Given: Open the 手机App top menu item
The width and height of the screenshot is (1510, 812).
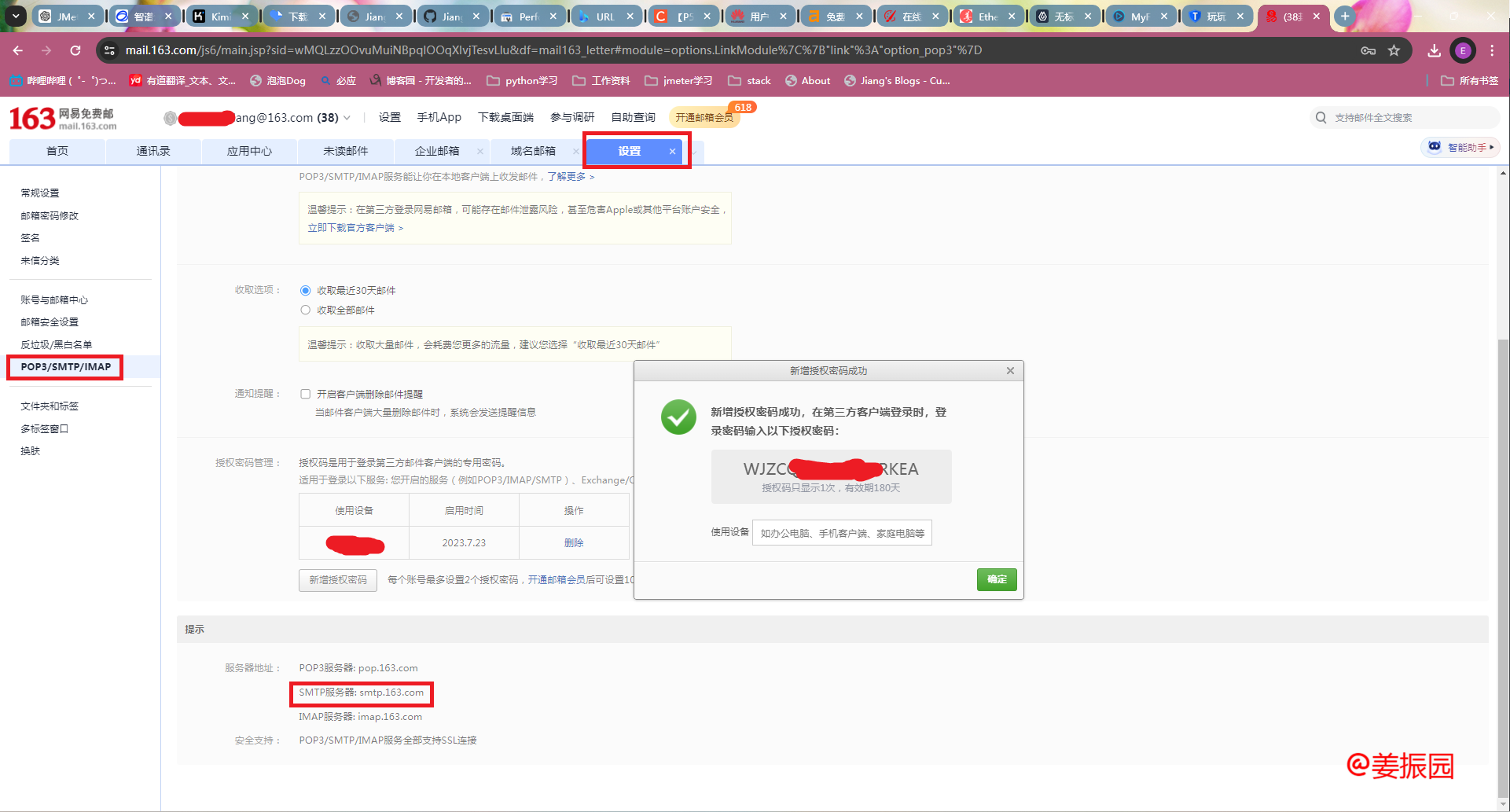Looking at the screenshot, I should [x=439, y=118].
